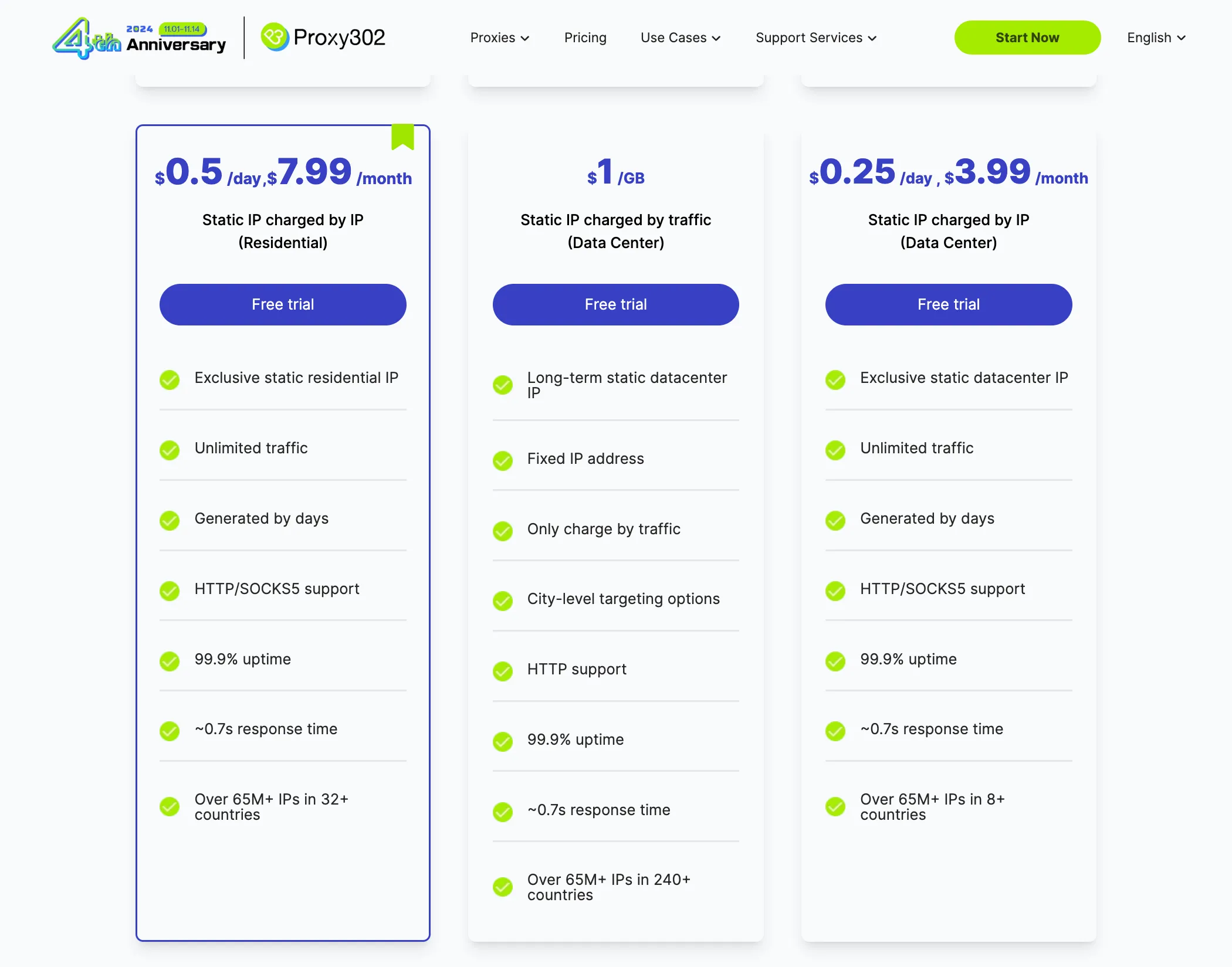Click checkmark beside Unlimited traffic in Data Center IP card
The height and width of the screenshot is (967, 1232).
tap(835, 450)
